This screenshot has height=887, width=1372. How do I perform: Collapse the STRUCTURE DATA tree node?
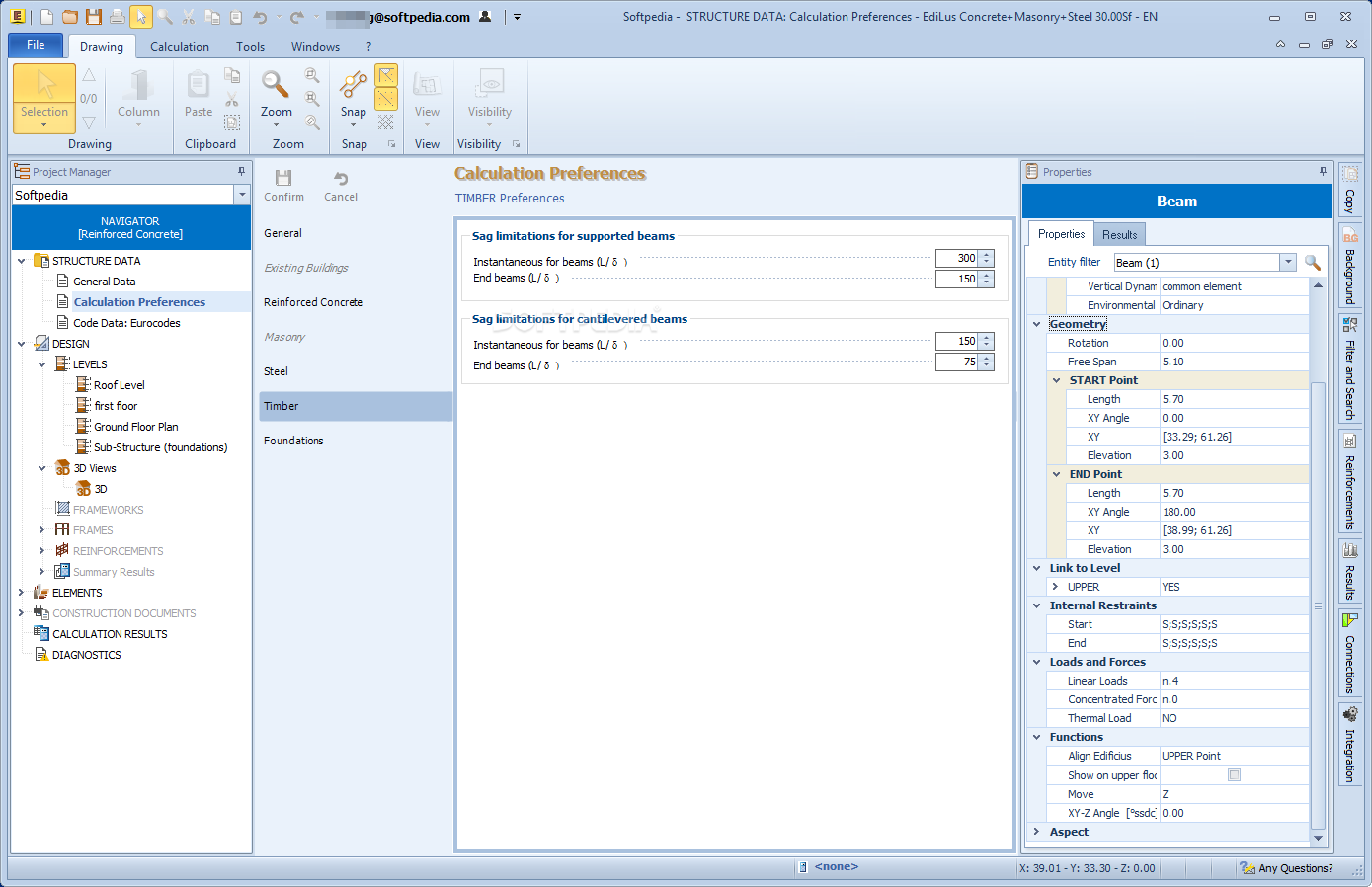pos(22,261)
